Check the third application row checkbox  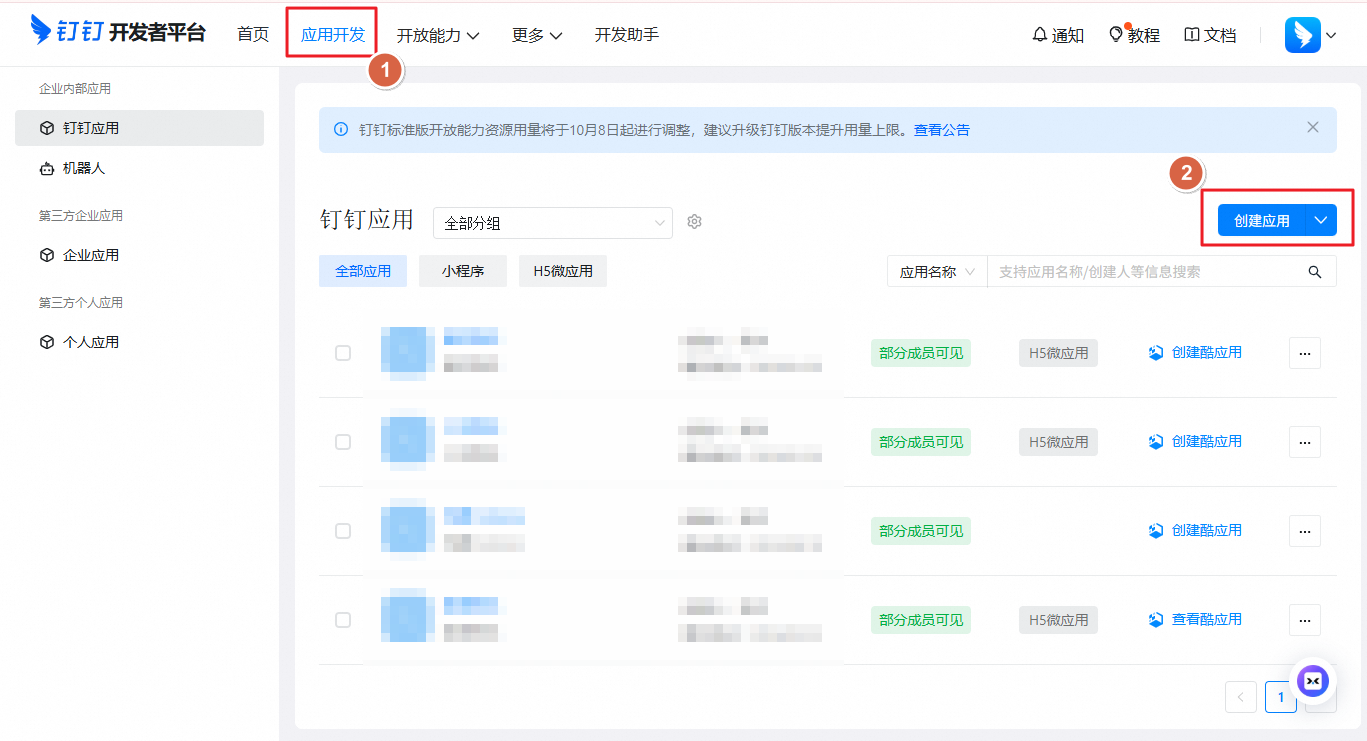click(x=343, y=531)
